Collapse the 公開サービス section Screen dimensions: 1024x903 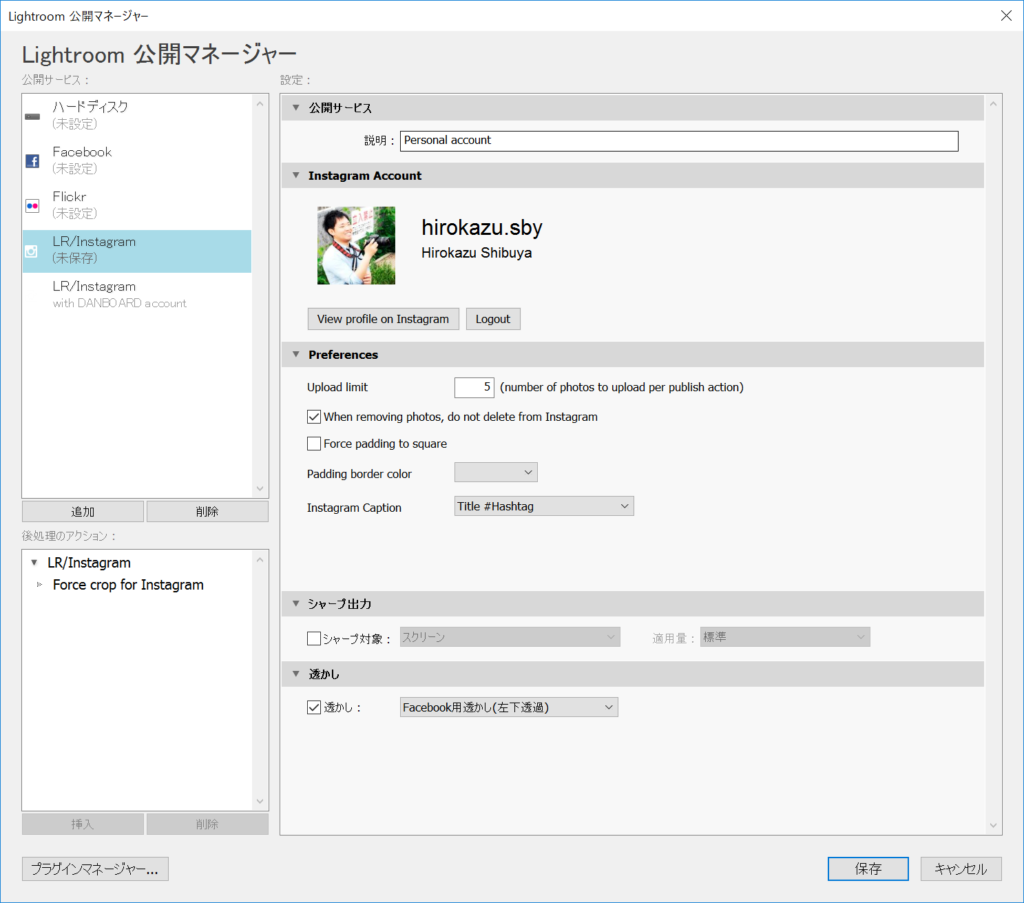(296, 108)
